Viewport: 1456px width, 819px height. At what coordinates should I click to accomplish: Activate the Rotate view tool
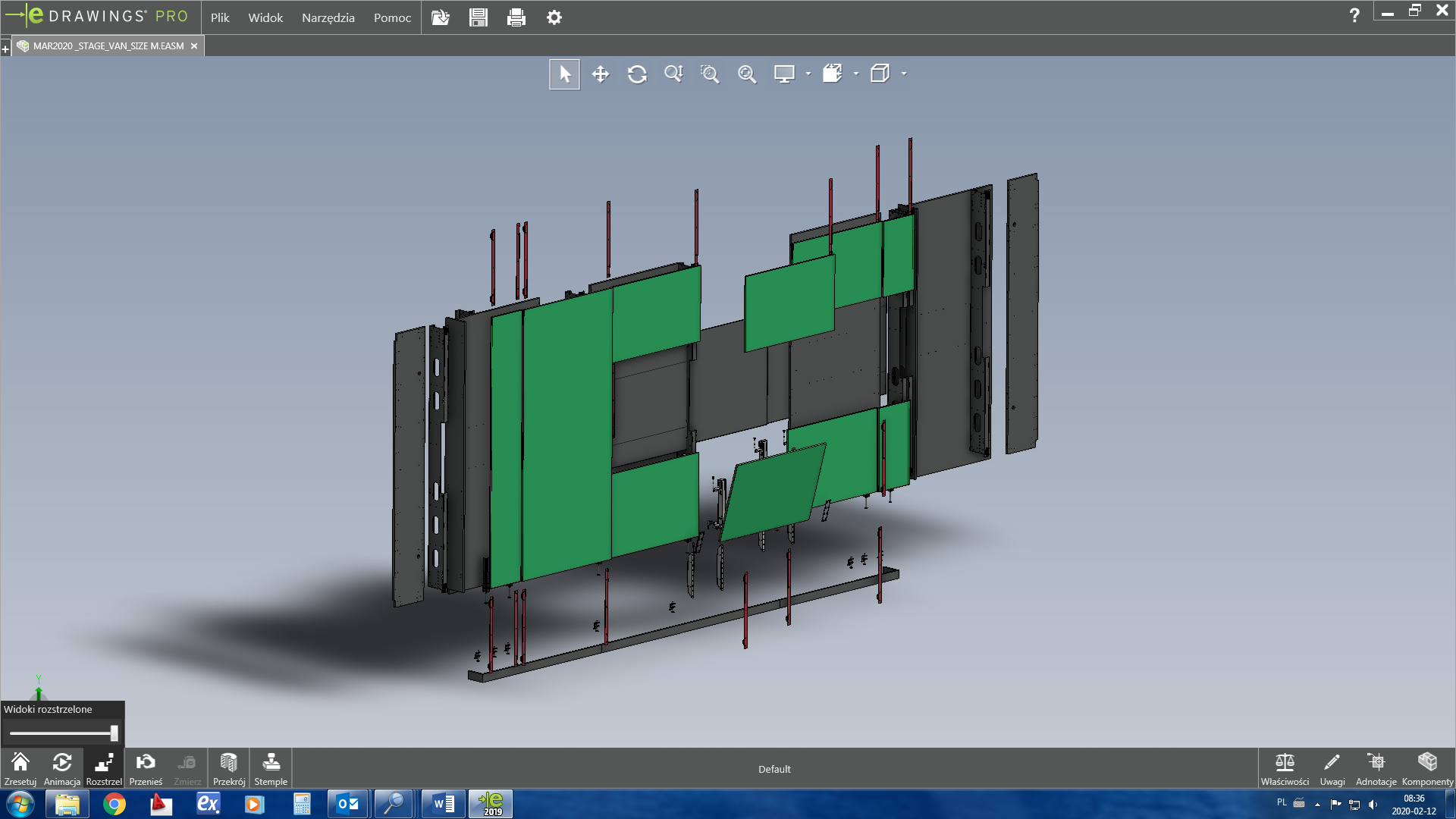tap(637, 74)
